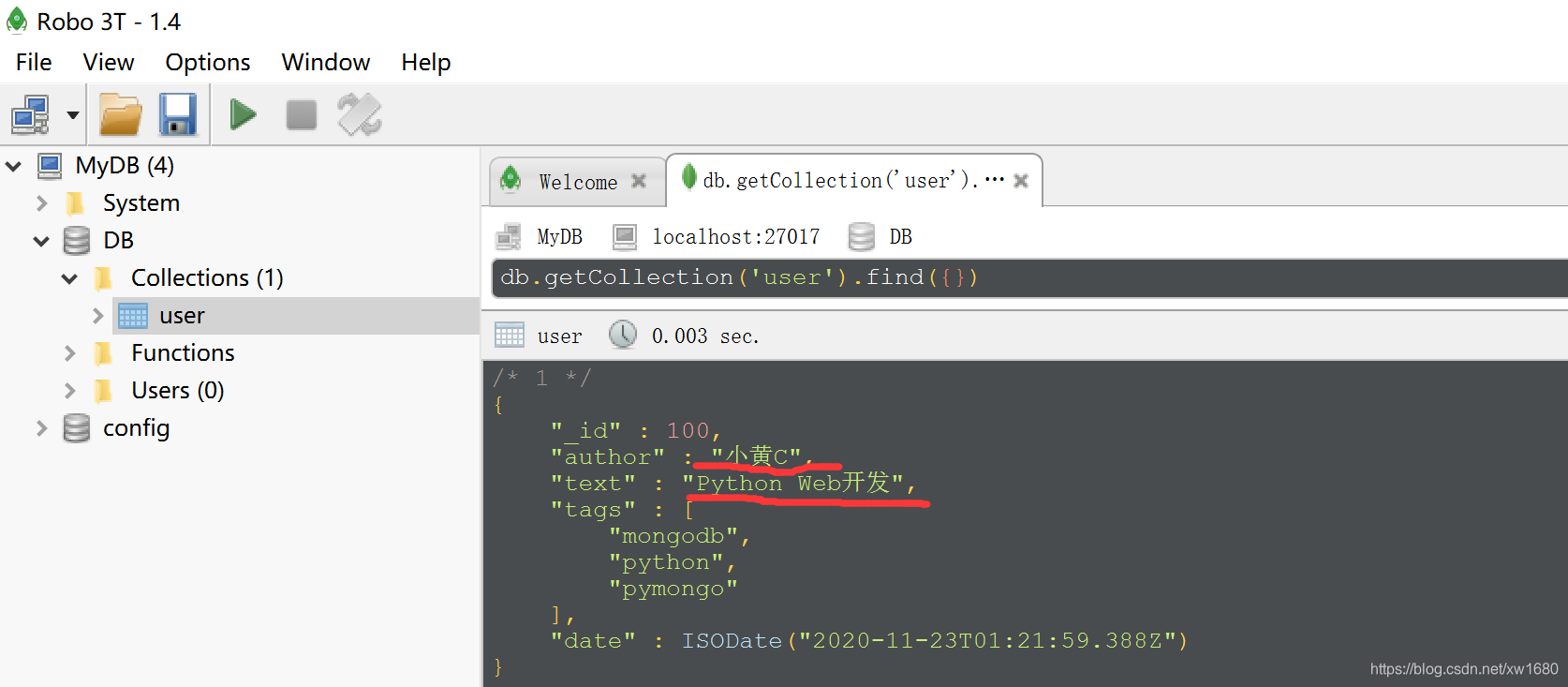Click the Welcome tab rocket icon
1568x687 pixels.
tap(510, 178)
